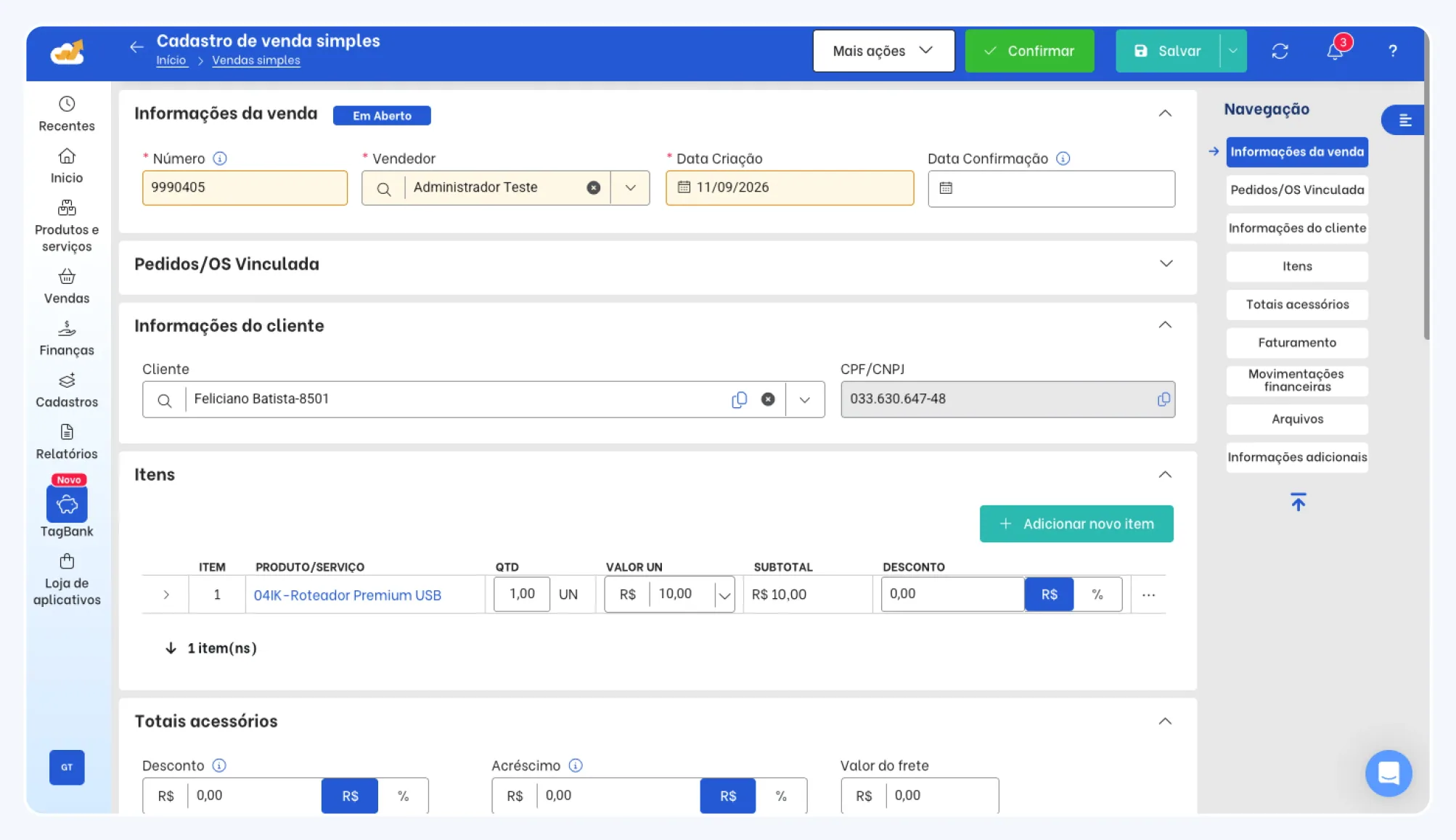Open Finanças in the sidebar
The height and width of the screenshot is (840, 1456).
(67, 338)
